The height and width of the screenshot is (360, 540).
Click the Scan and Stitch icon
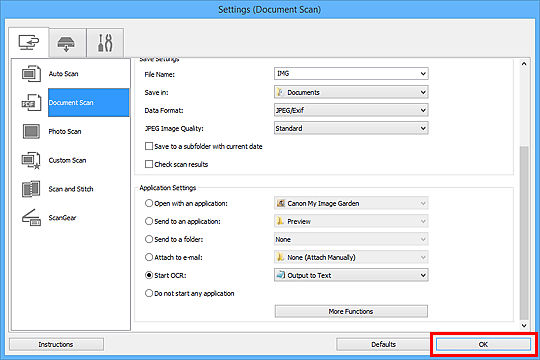pyautogui.click(x=31, y=189)
